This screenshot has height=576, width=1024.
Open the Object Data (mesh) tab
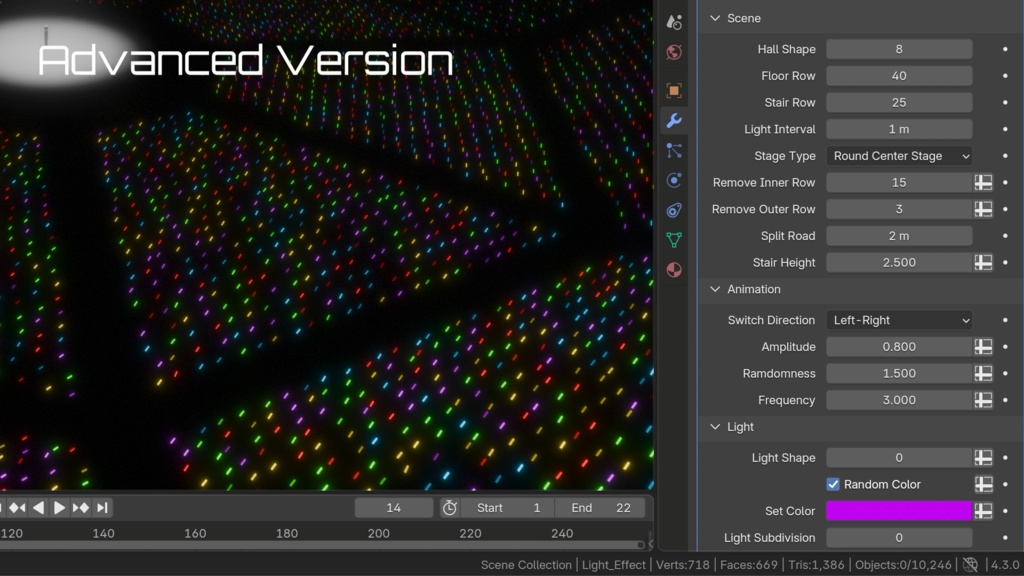(x=674, y=240)
